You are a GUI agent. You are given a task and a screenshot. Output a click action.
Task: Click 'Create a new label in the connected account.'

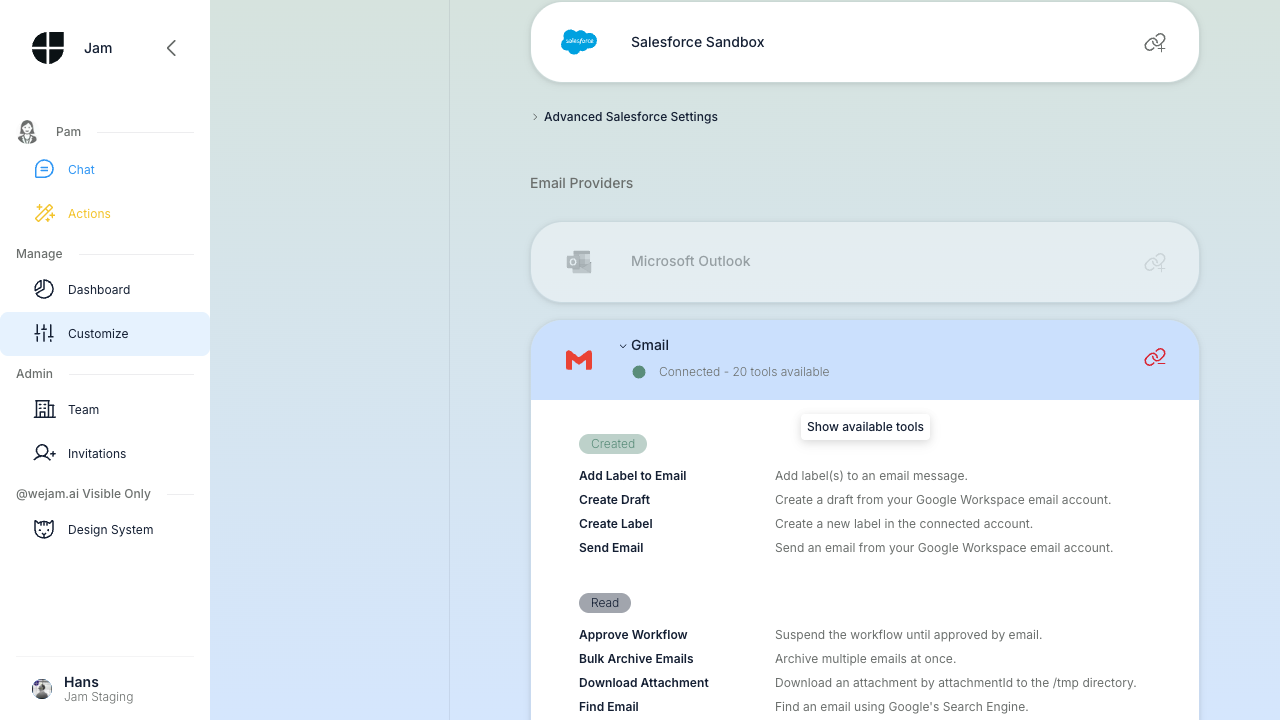(x=904, y=524)
